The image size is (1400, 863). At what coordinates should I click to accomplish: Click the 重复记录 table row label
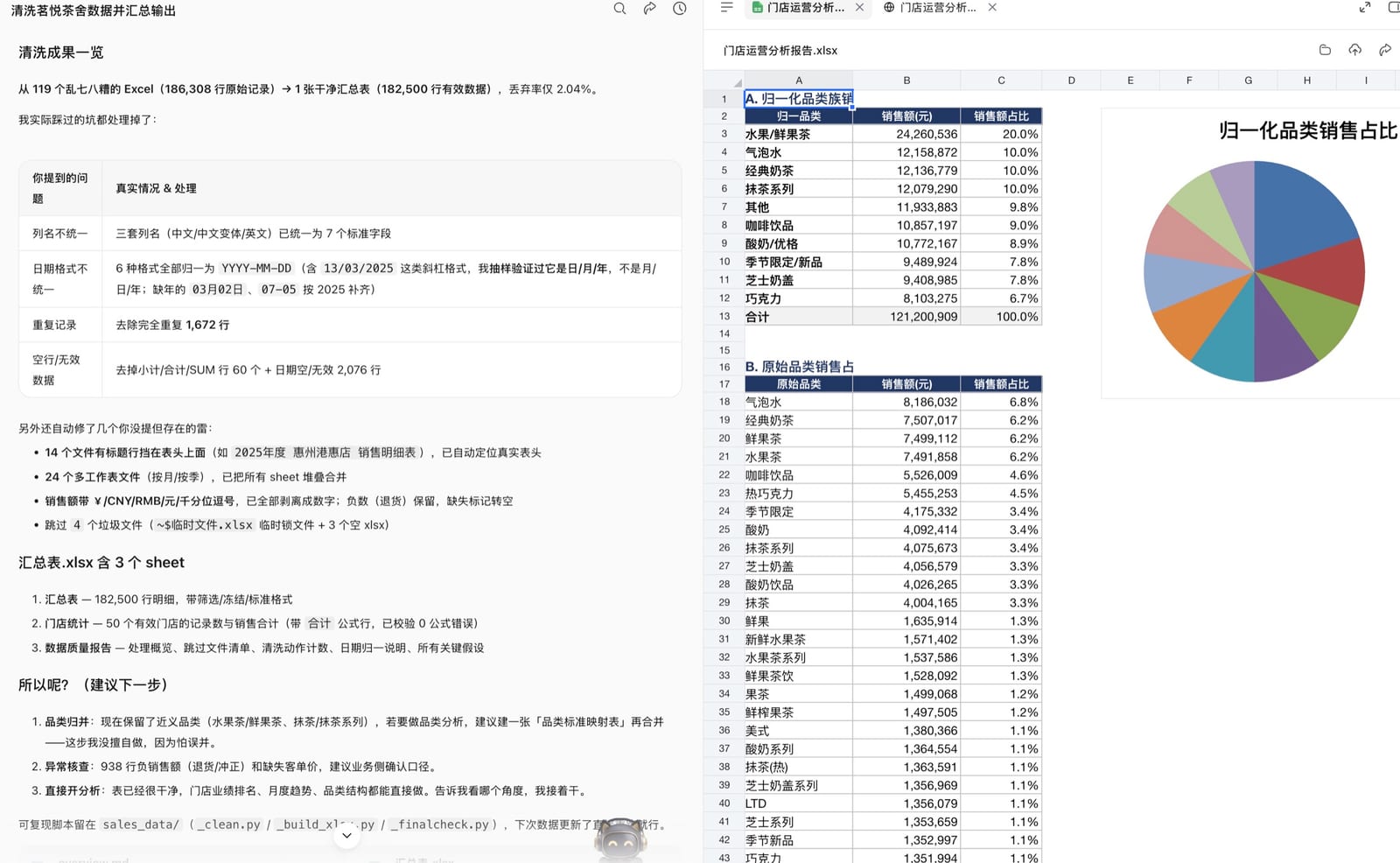click(x=54, y=325)
